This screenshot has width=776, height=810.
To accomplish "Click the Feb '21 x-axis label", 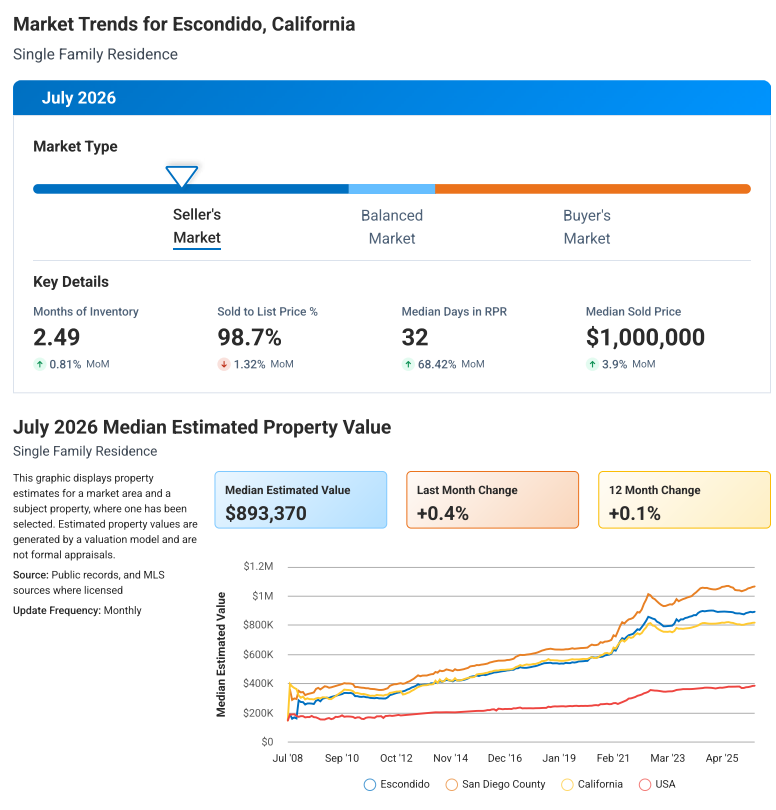I will coord(613,758).
